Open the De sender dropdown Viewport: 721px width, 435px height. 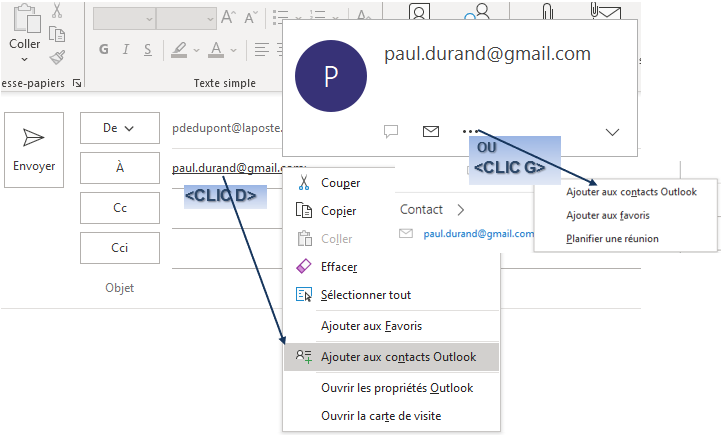click(120, 128)
